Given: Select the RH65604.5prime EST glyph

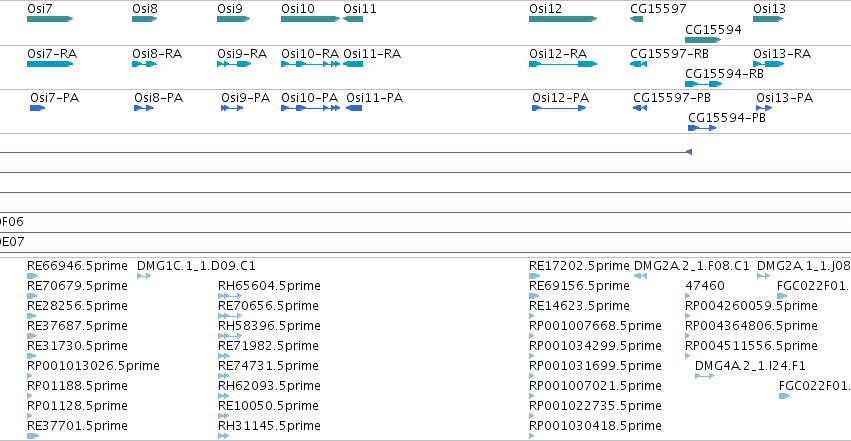Looking at the screenshot, I should [x=230, y=296].
